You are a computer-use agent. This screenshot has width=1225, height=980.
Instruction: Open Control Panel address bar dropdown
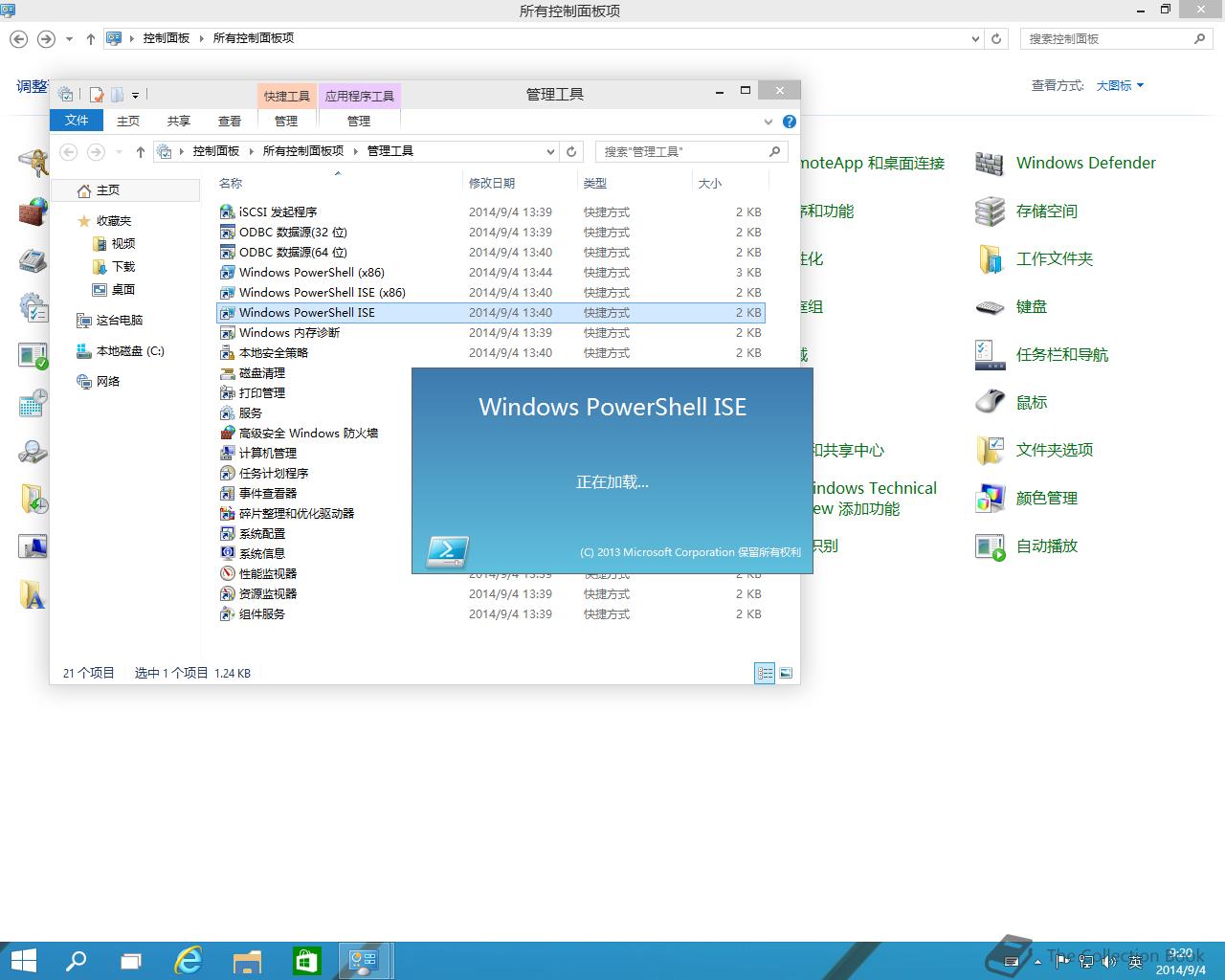click(x=975, y=39)
